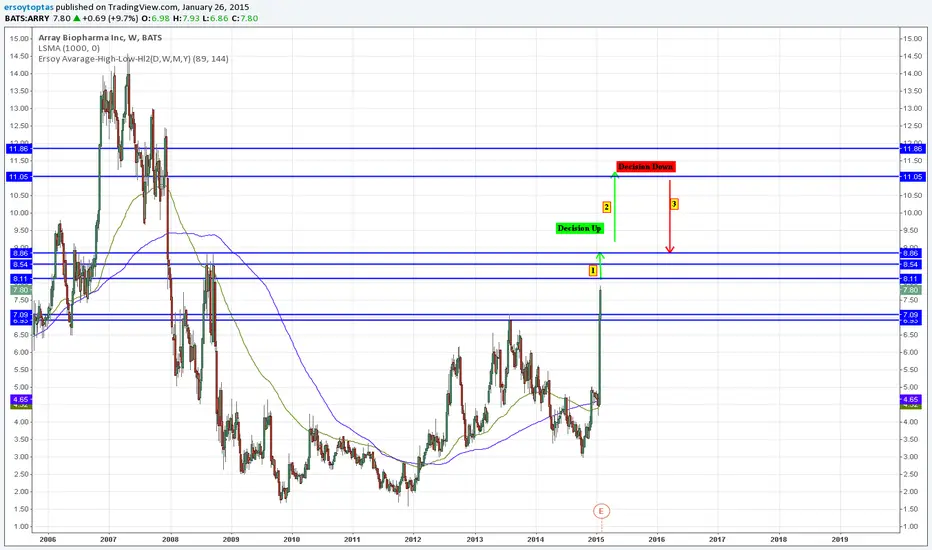Click the 11.05 level tag on left axis
Viewport: 932px width, 550px height.
(x=18, y=177)
